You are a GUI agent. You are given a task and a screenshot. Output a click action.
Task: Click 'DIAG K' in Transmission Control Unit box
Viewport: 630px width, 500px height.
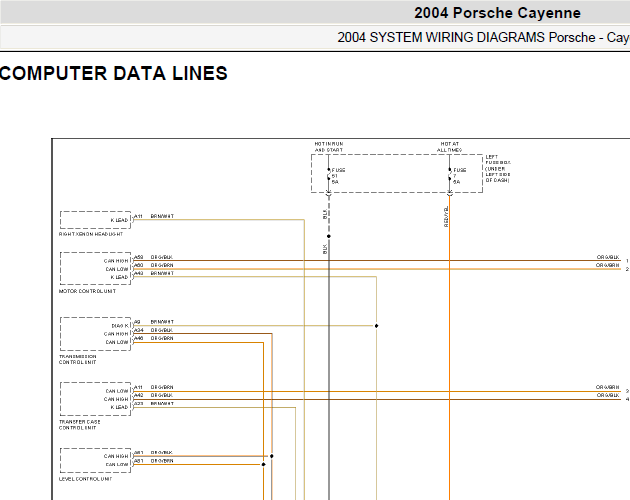120,326
